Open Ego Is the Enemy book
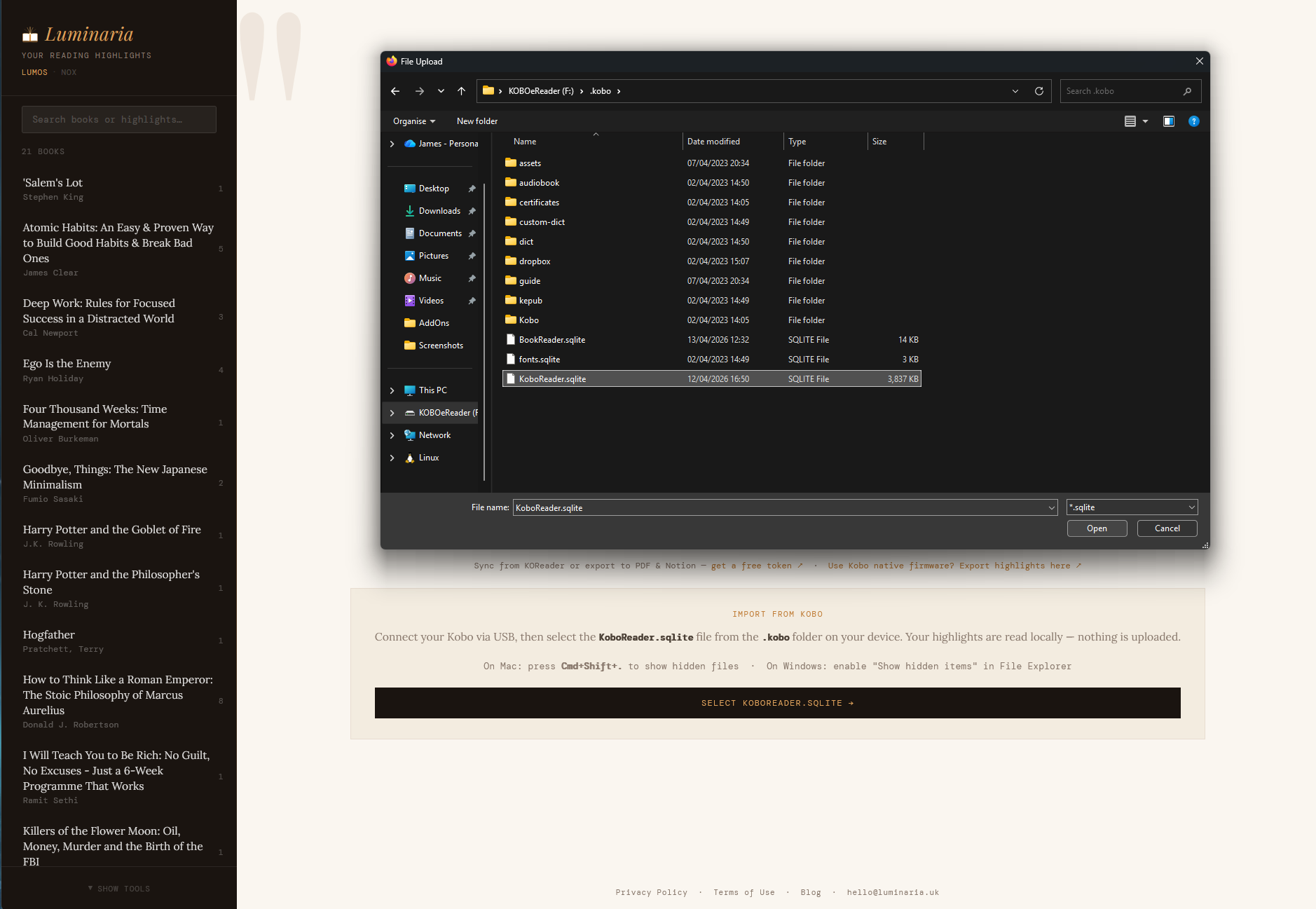The height and width of the screenshot is (909, 1316). tap(119, 370)
